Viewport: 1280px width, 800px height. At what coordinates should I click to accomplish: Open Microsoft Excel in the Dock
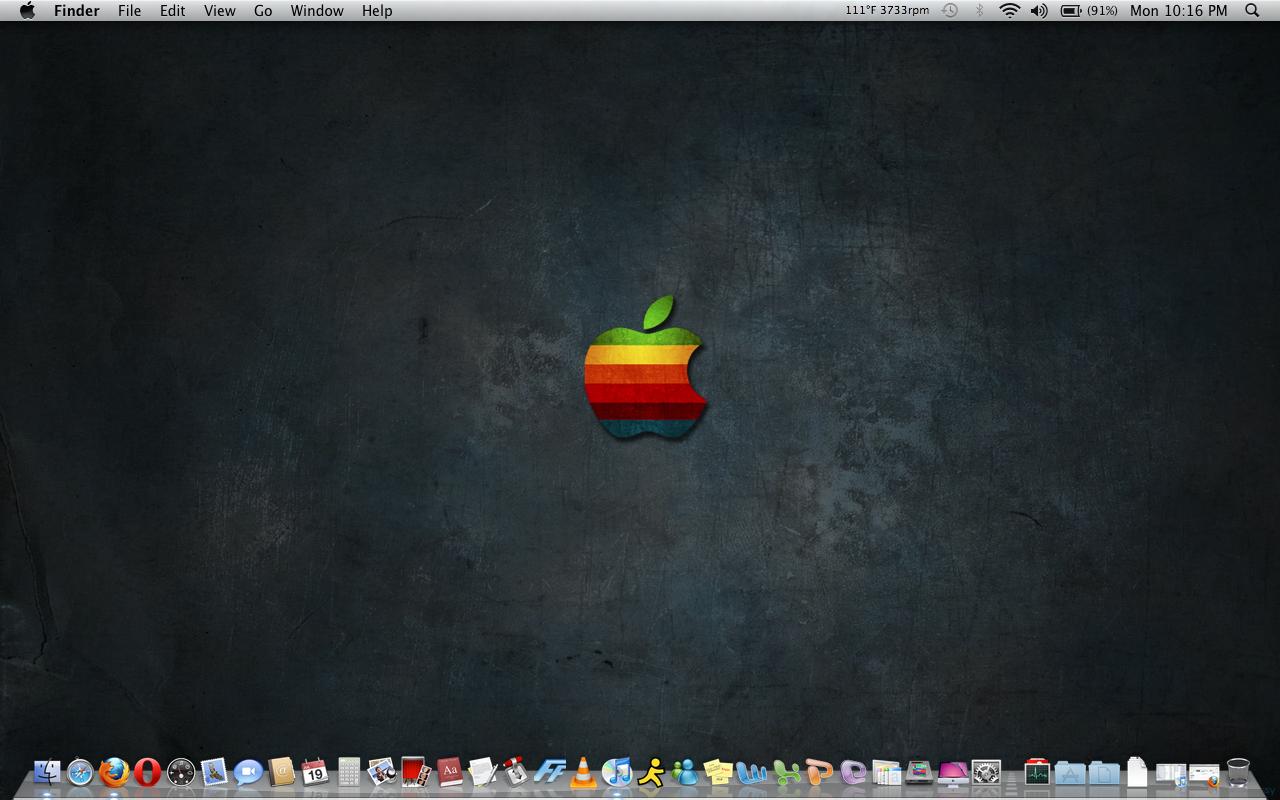tap(786, 772)
